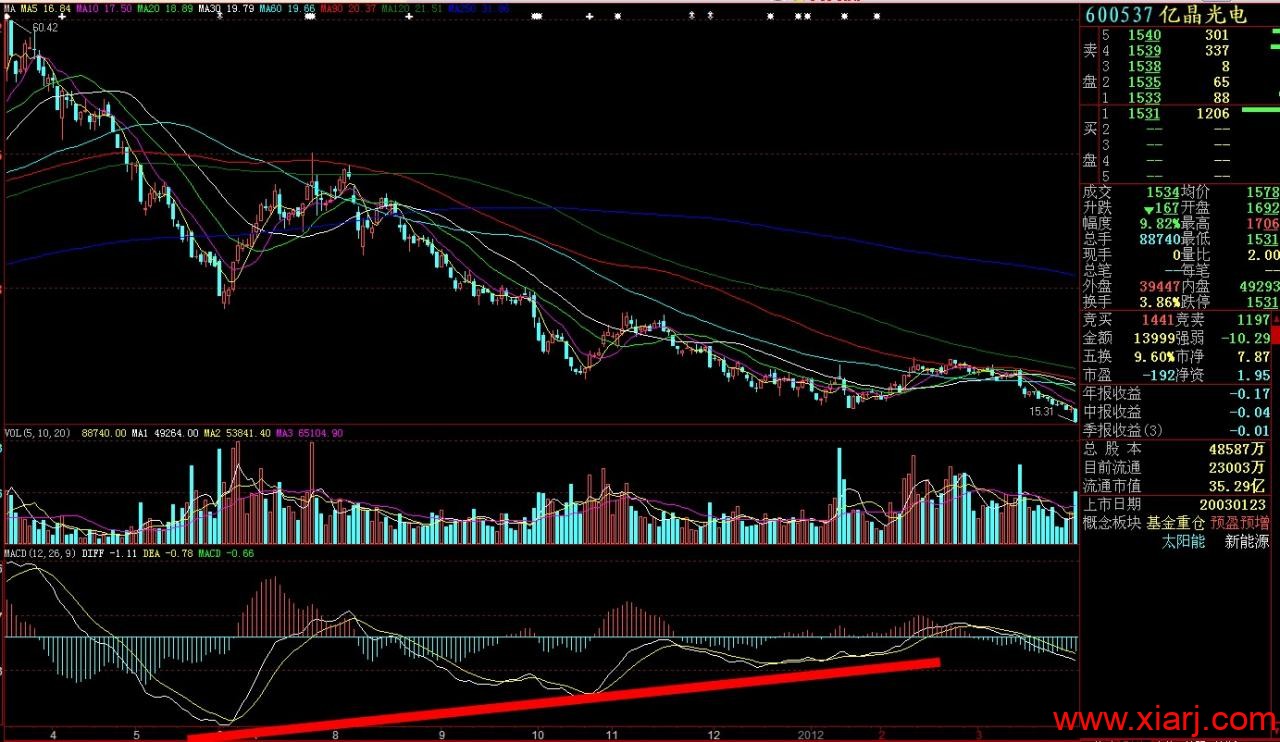1280x742 pixels.
Task: Select sell level 1 price 1533
Action: click(1145, 98)
